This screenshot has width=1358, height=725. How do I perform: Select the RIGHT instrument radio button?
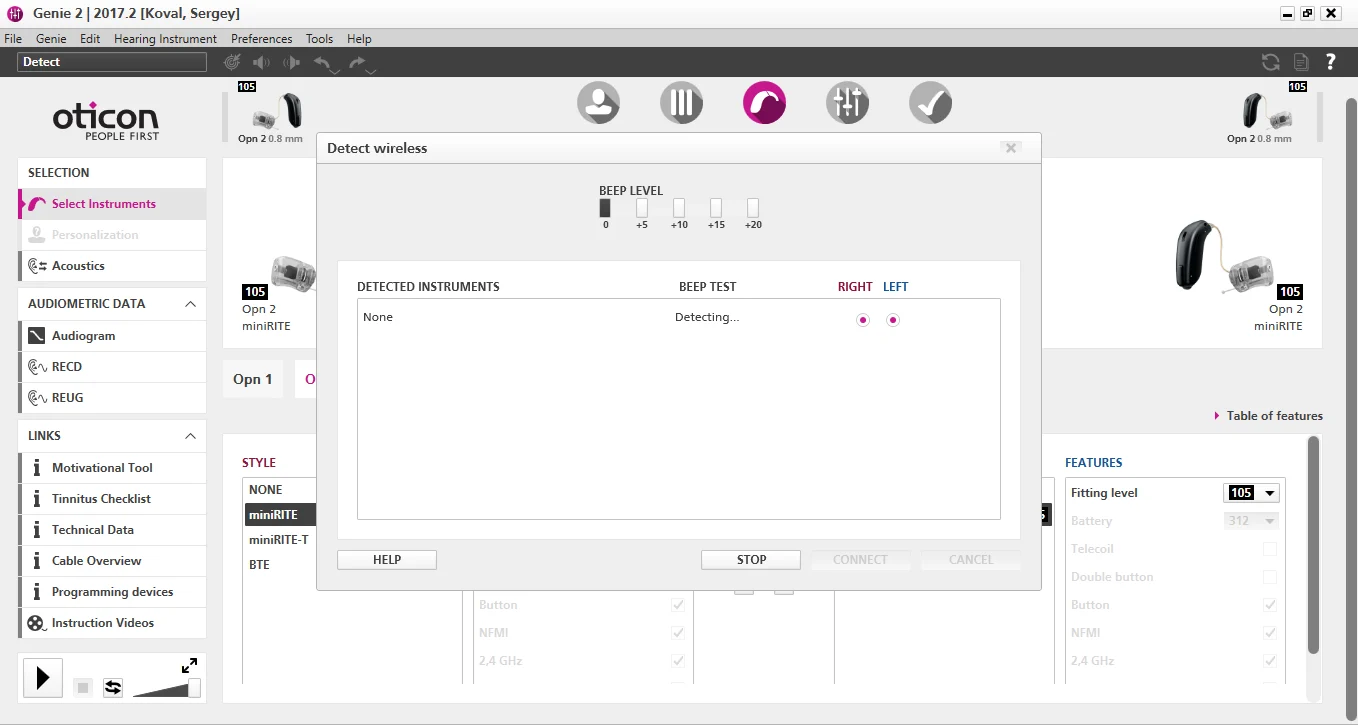[x=863, y=320]
